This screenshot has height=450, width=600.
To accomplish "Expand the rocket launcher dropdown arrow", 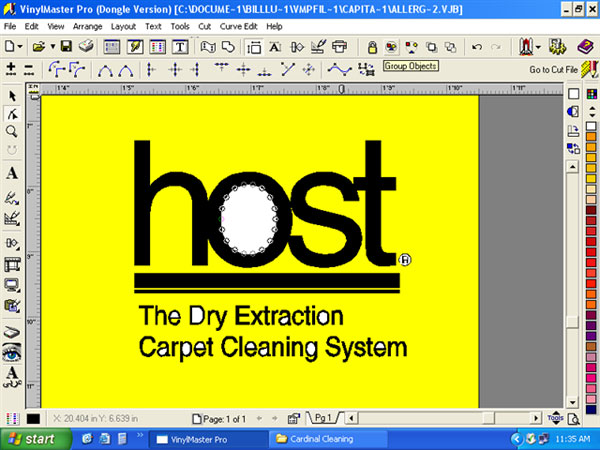I will click(x=538, y=47).
